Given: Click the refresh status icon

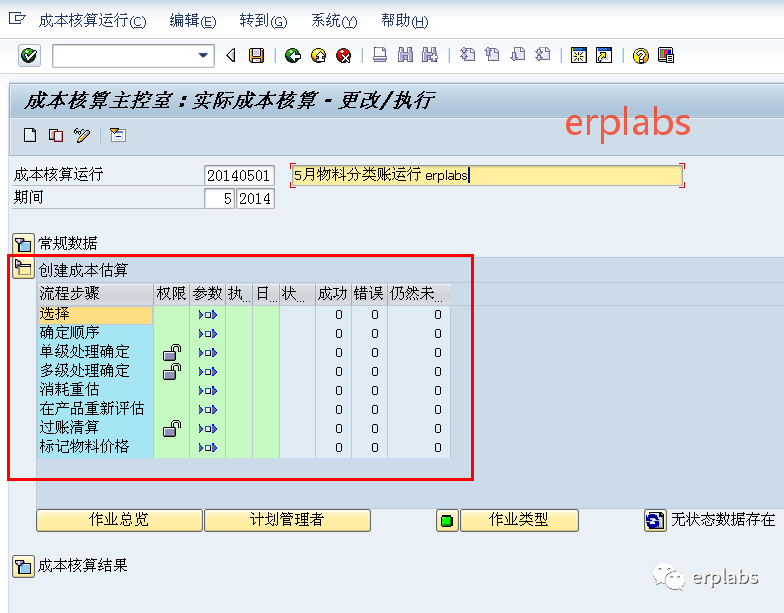Looking at the screenshot, I should tap(655, 521).
